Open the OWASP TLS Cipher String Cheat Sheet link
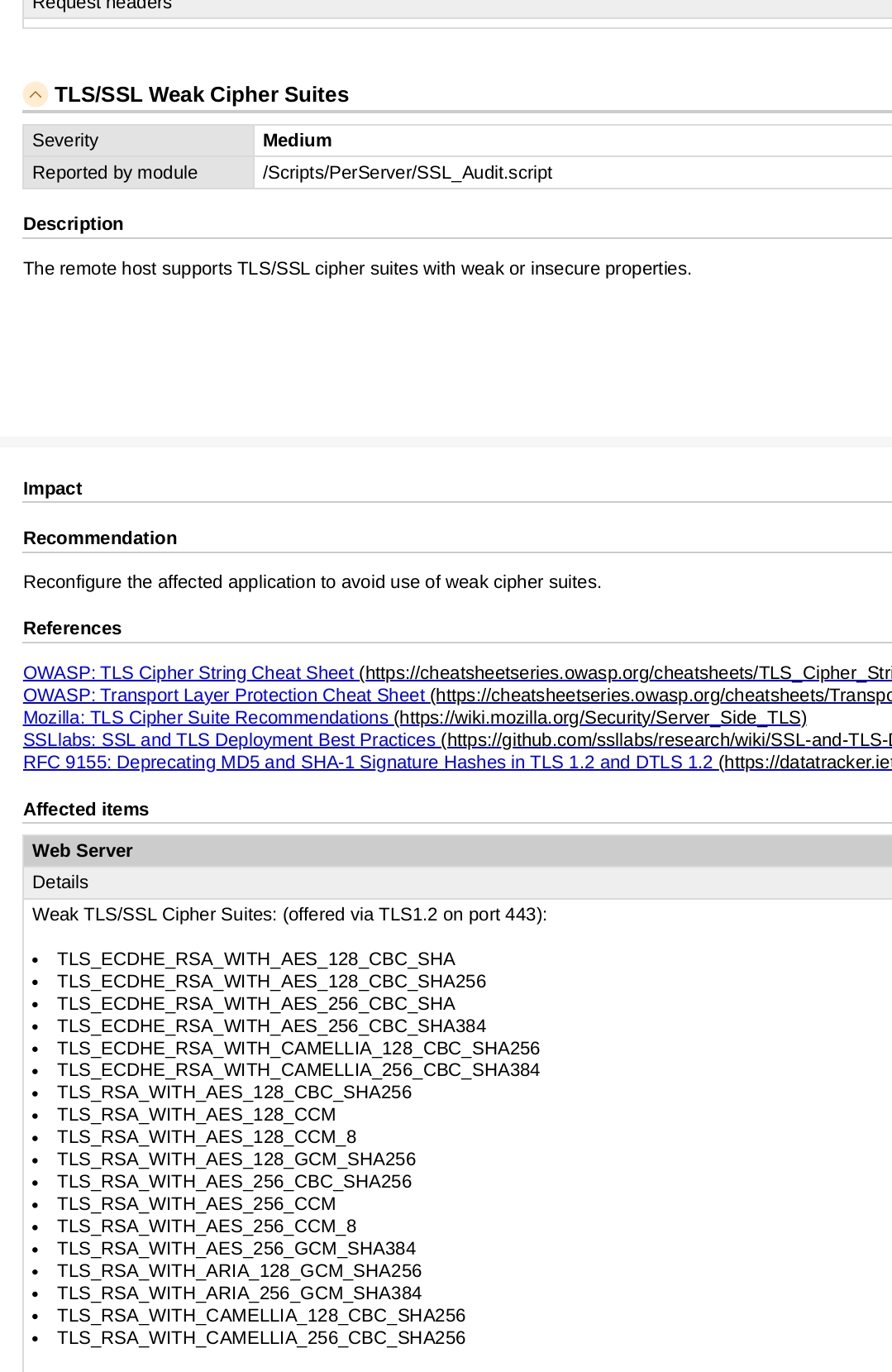Viewport: 892px width, 1372px height. point(188,673)
